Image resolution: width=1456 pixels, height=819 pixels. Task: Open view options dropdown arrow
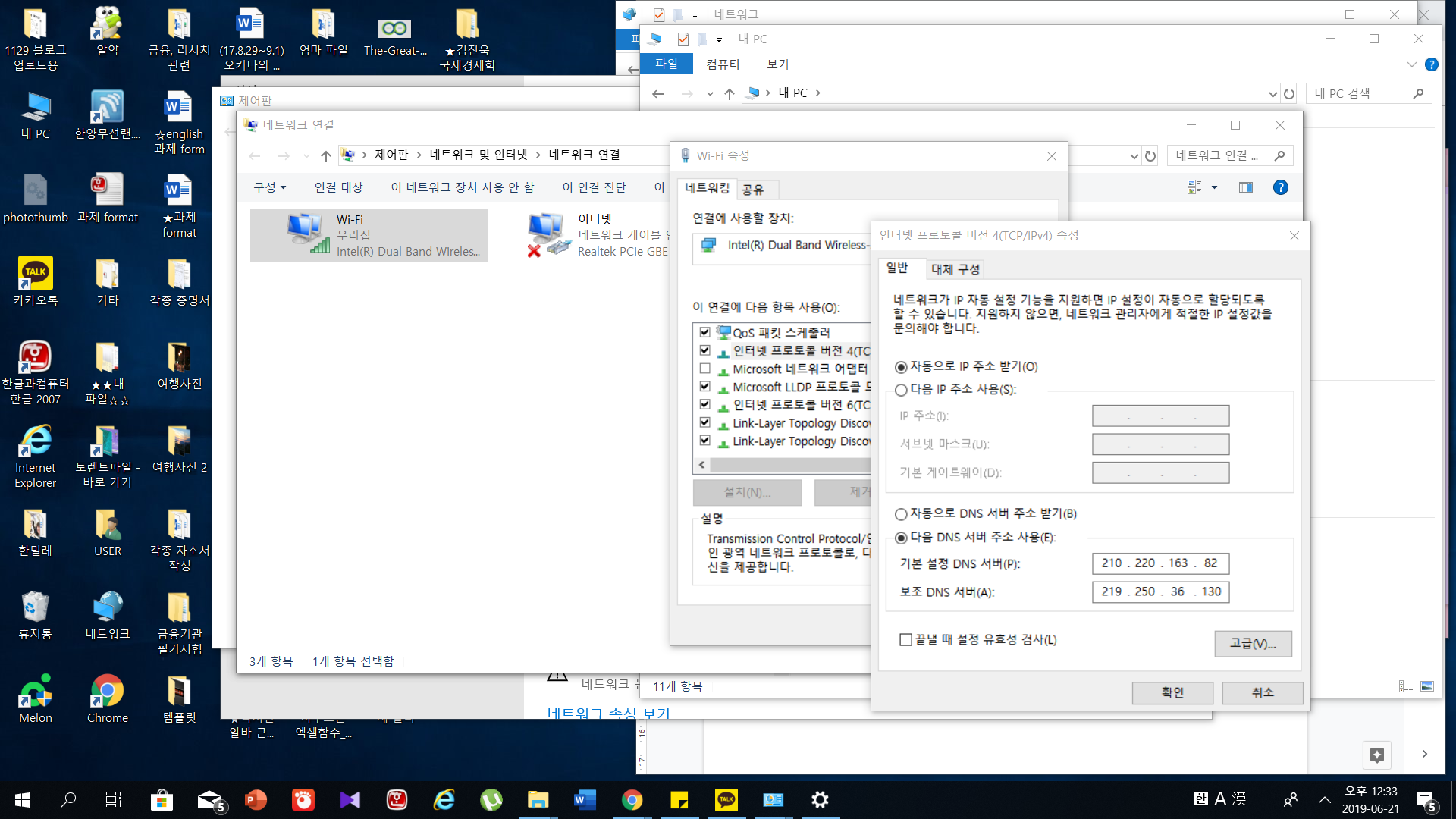pos(1214,187)
